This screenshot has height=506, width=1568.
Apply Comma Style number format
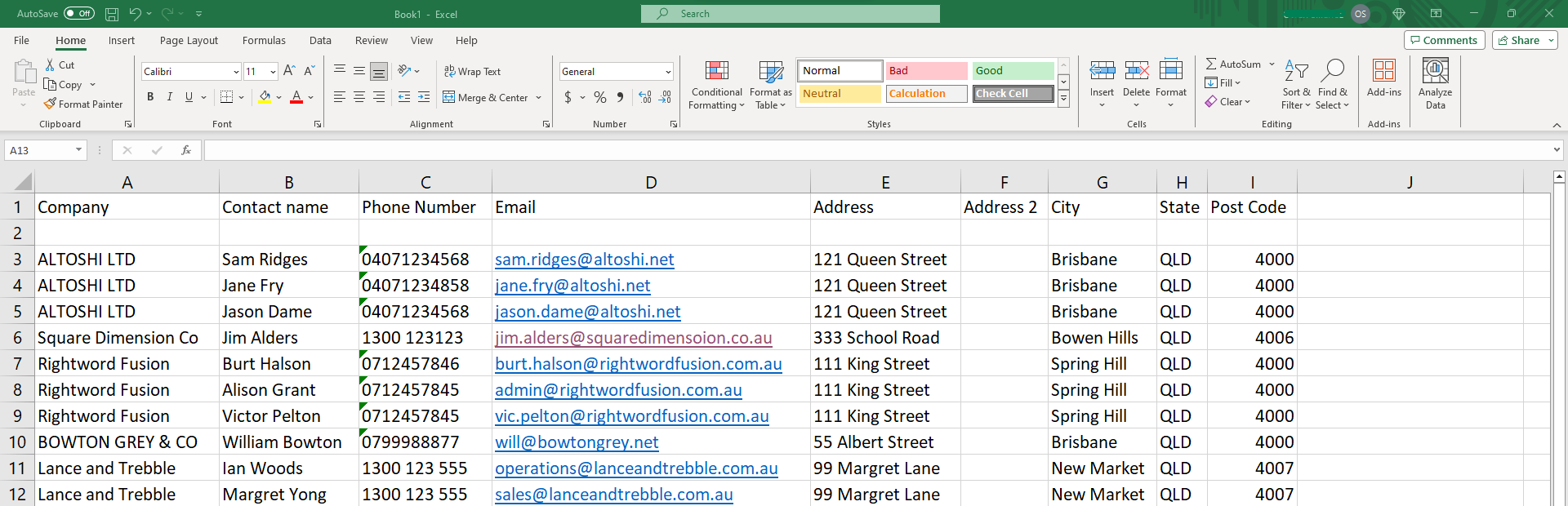coord(621,97)
